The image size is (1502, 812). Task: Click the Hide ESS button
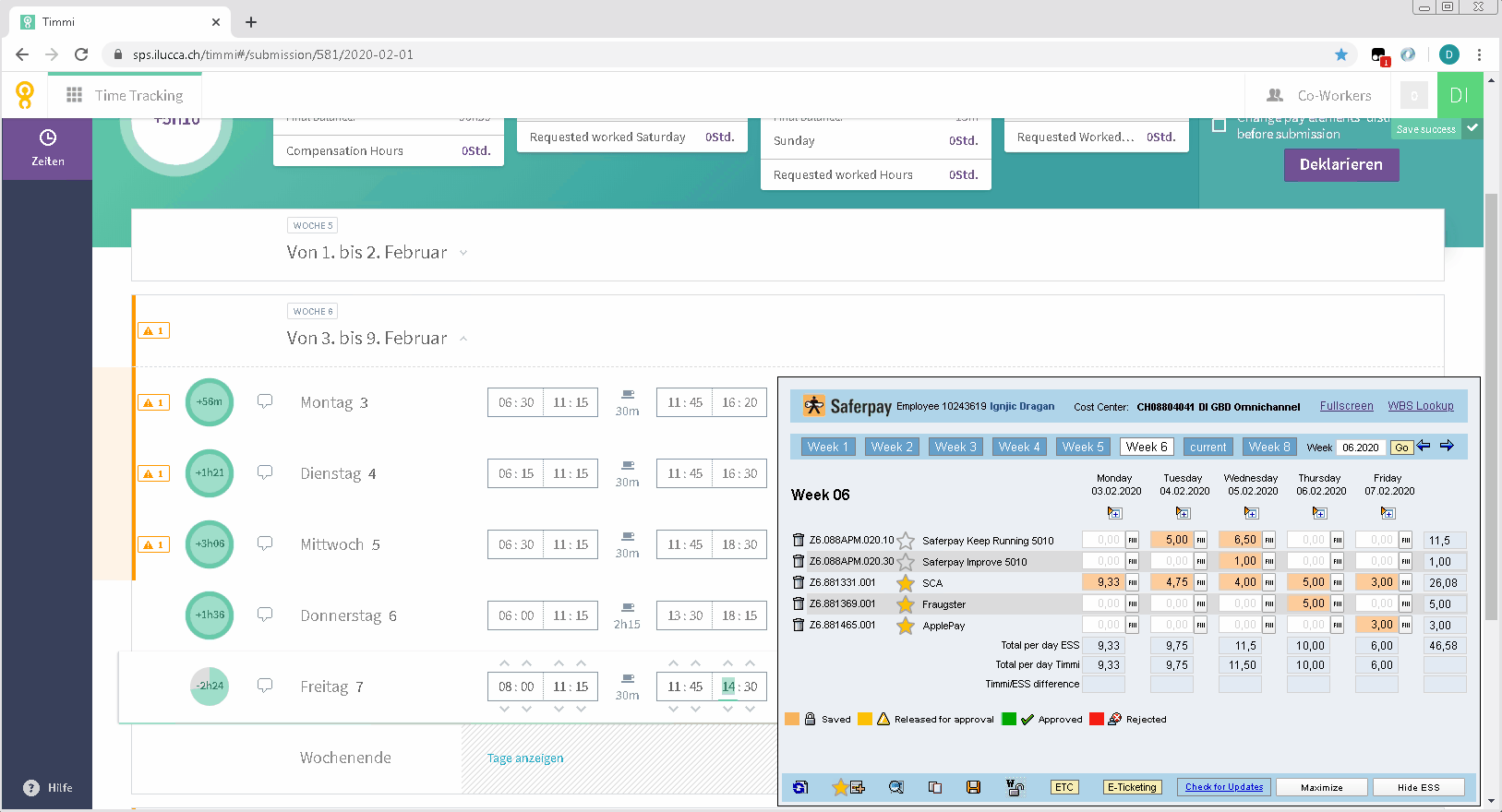coord(1418,787)
